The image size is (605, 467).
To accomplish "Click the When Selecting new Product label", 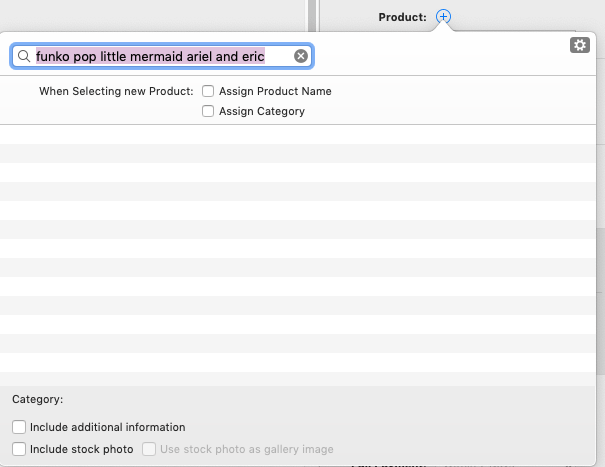I will 116,91.
